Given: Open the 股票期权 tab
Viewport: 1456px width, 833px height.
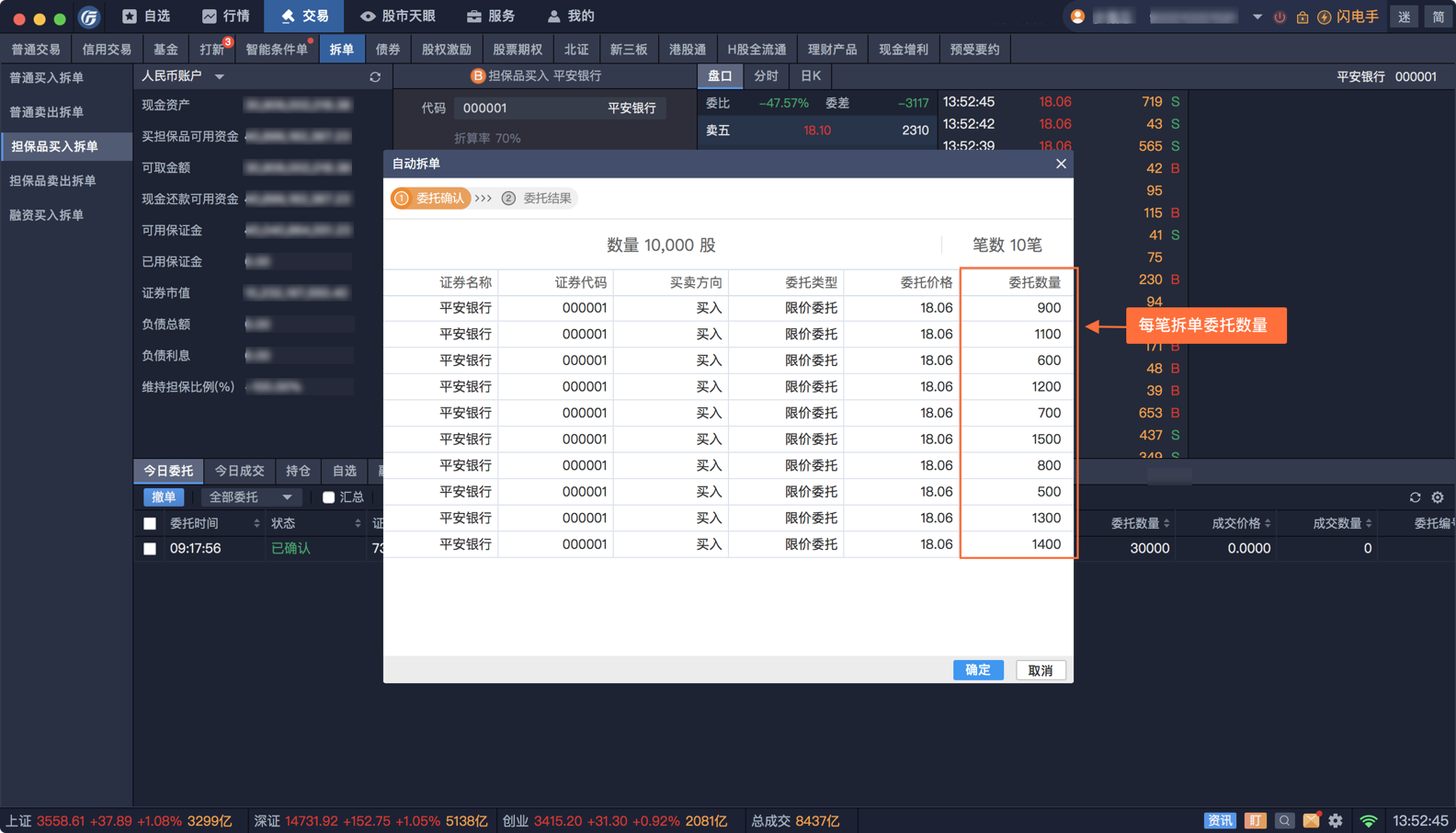Looking at the screenshot, I should click(x=518, y=50).
